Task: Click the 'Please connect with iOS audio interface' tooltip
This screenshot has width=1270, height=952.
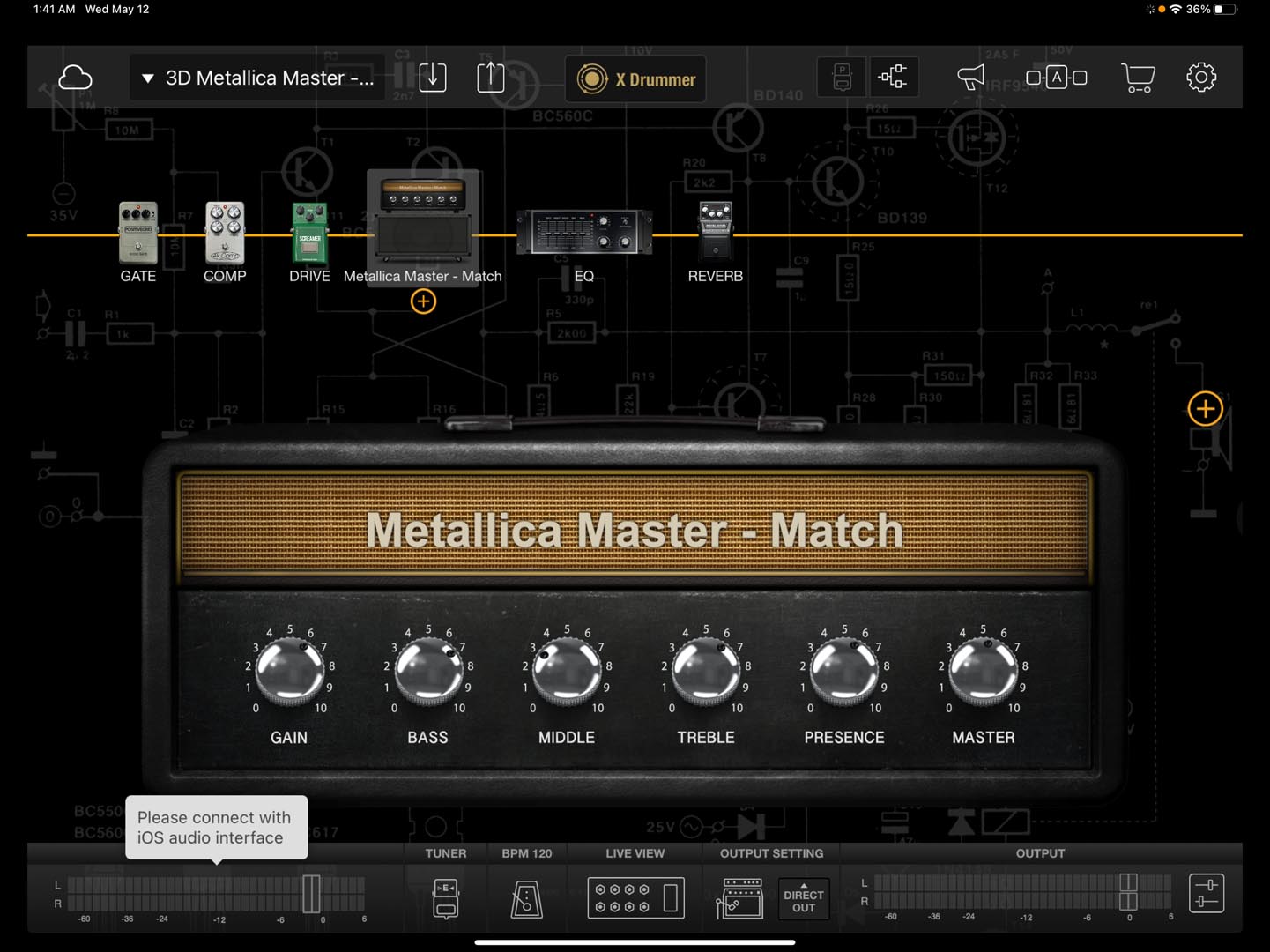Action: pyautogui.click(x=216, y=828)
